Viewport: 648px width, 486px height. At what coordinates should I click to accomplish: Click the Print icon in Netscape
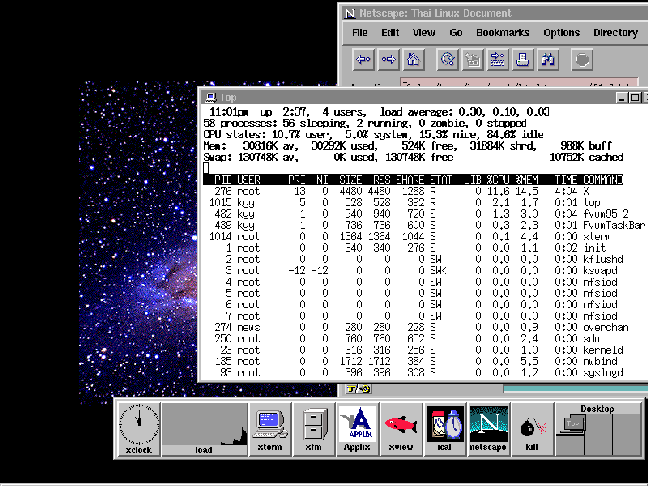522,60
